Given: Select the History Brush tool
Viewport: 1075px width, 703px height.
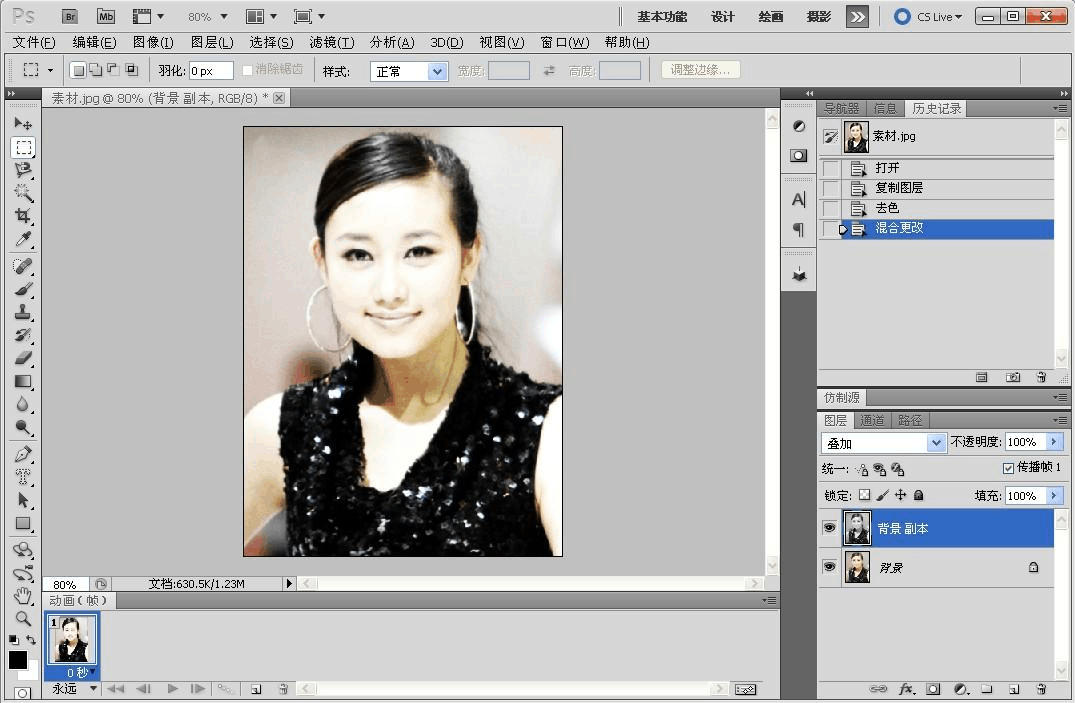Looking at the screenshot, I should click(23, 335).
